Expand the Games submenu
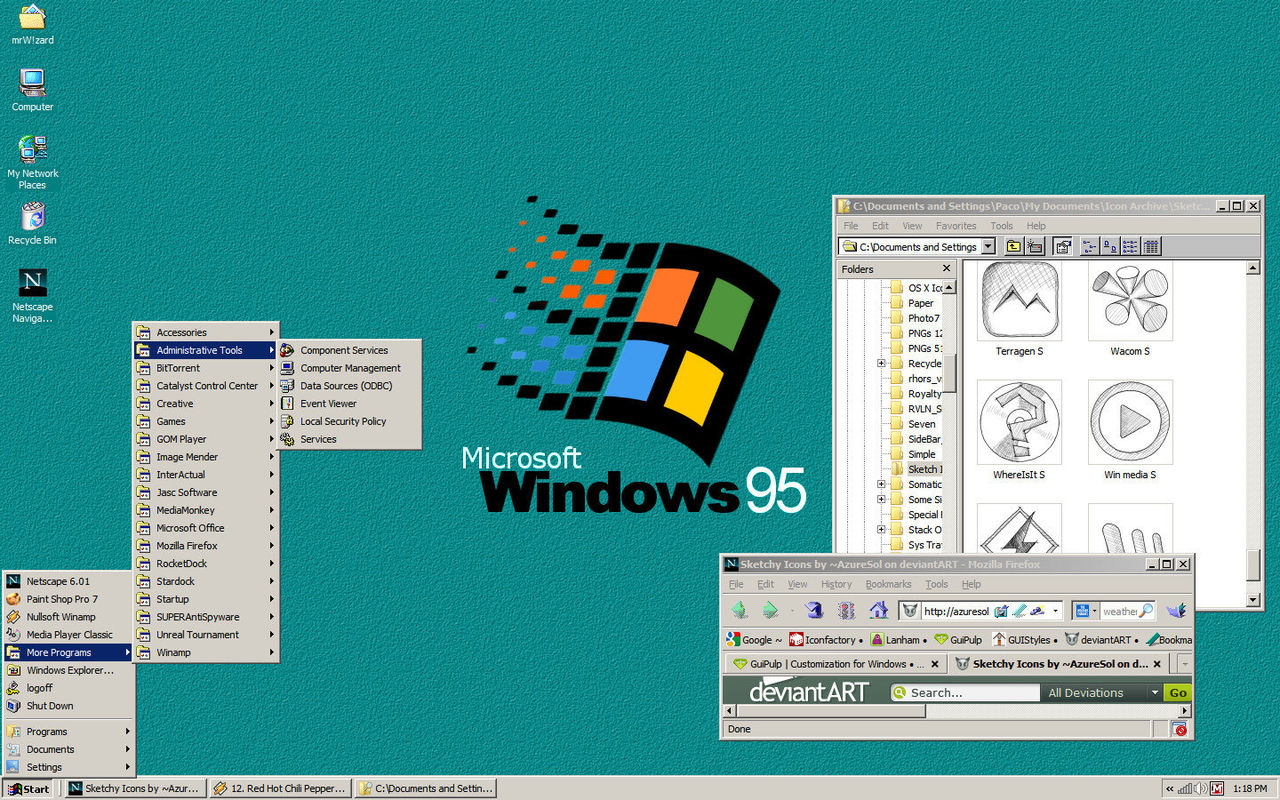Viewport: 1280px width, 800px height. 206,421
